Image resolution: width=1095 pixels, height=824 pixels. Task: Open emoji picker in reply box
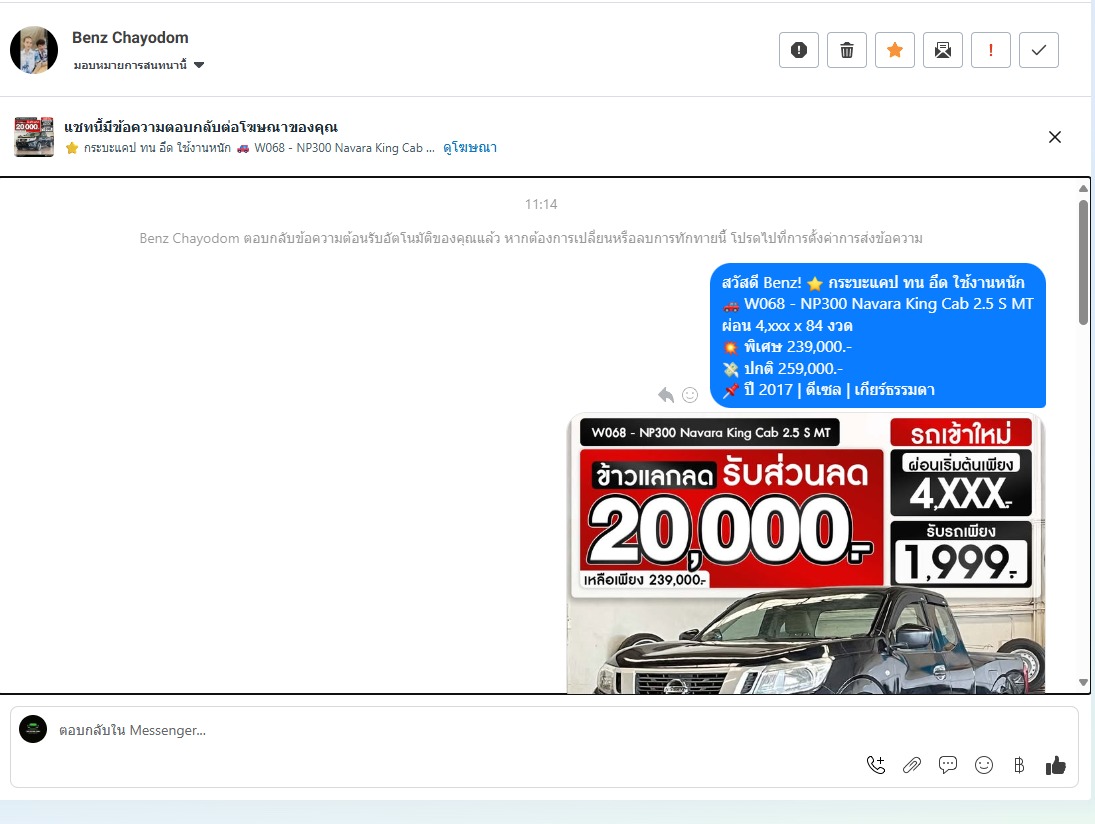(984, 765)
